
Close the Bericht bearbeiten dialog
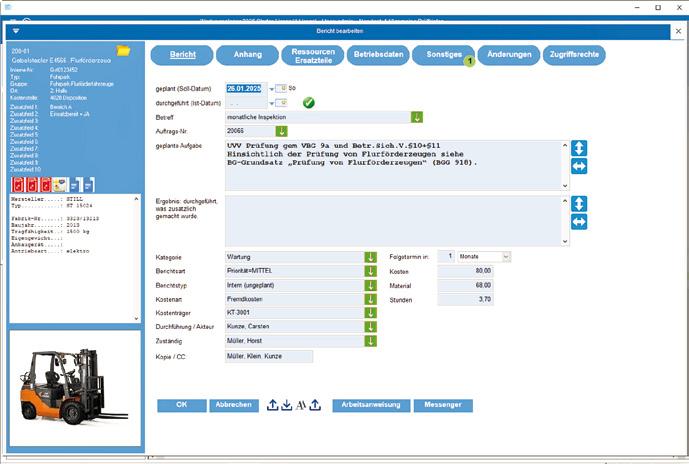678,31
